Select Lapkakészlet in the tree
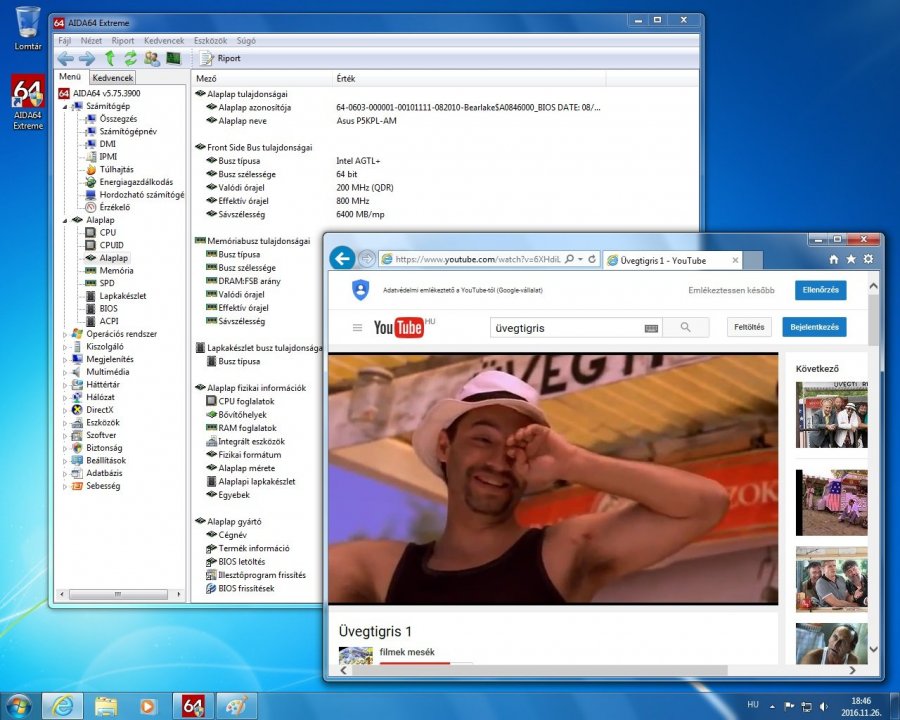Viewport: 900px width, 720px height. coord(123,296)
